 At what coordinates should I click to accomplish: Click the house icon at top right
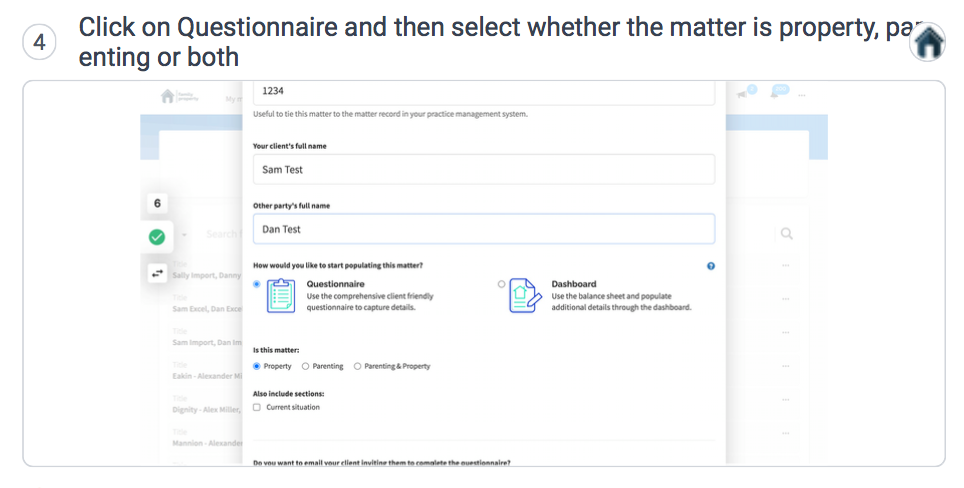coord(928,42)
